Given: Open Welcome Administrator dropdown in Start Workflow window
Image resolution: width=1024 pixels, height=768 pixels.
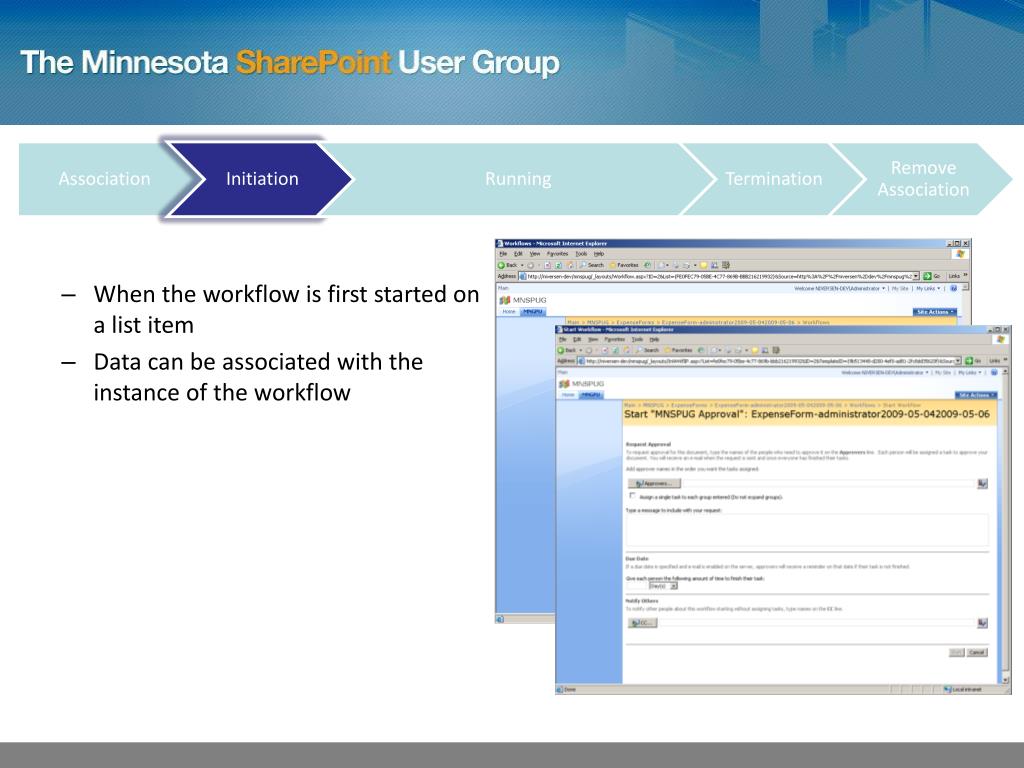Looking at the screenshot, I should coord(885,373).
